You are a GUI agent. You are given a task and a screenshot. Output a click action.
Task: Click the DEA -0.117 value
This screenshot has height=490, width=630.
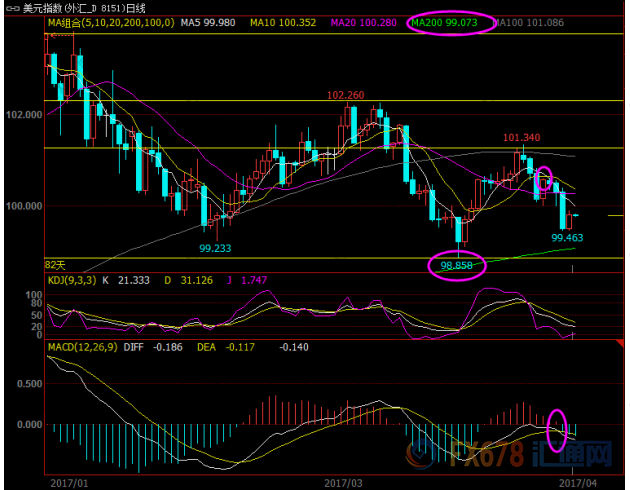(x=226, y=347)
